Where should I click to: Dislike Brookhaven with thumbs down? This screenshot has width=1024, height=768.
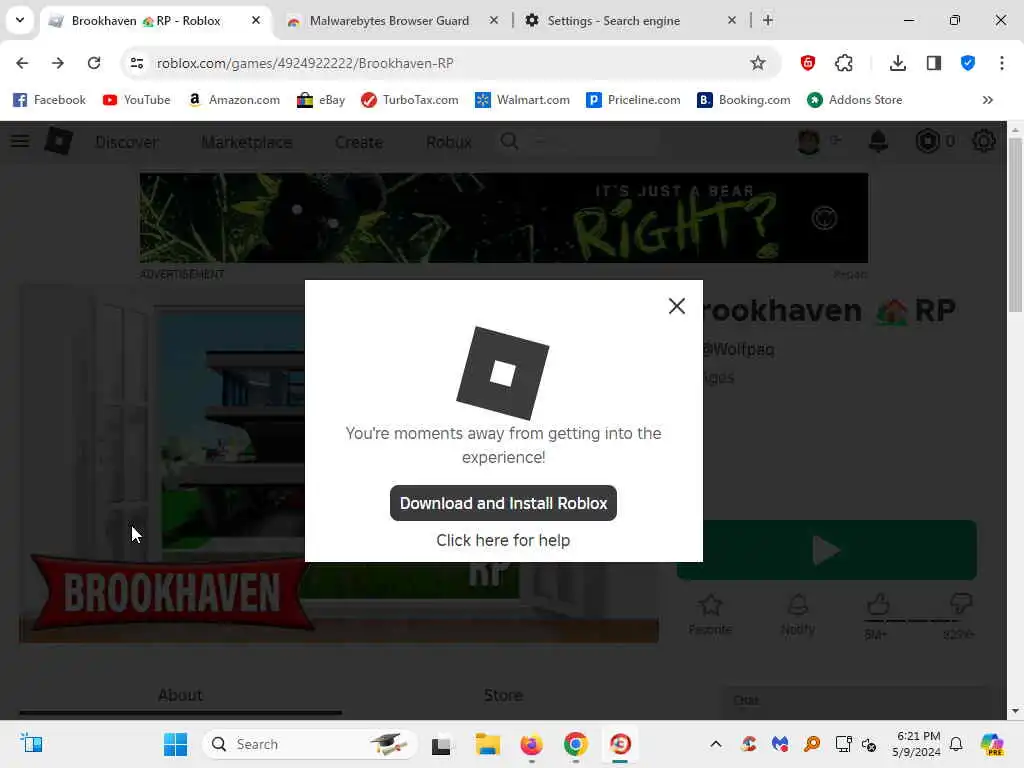[961, 603]
